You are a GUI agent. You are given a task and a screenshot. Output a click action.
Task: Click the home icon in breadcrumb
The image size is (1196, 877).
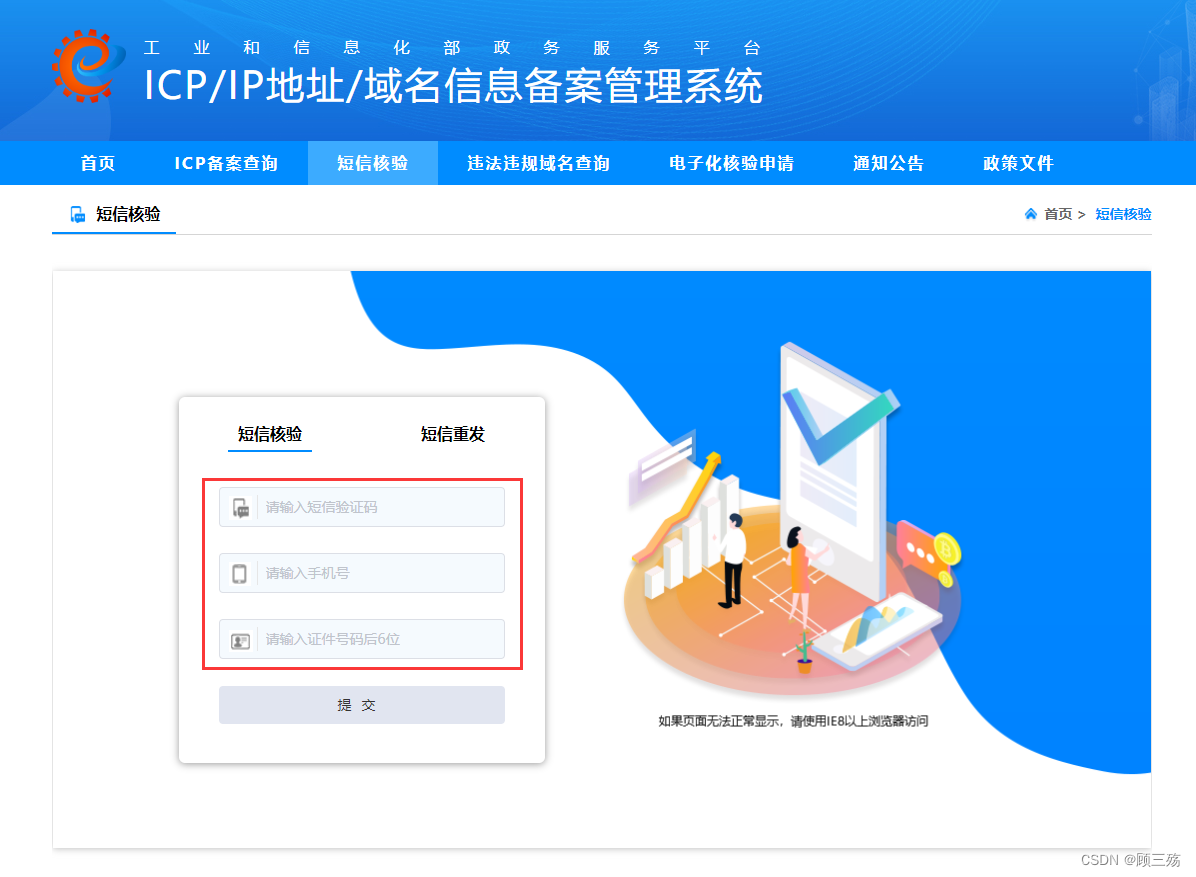click(x=1030, y=214)
